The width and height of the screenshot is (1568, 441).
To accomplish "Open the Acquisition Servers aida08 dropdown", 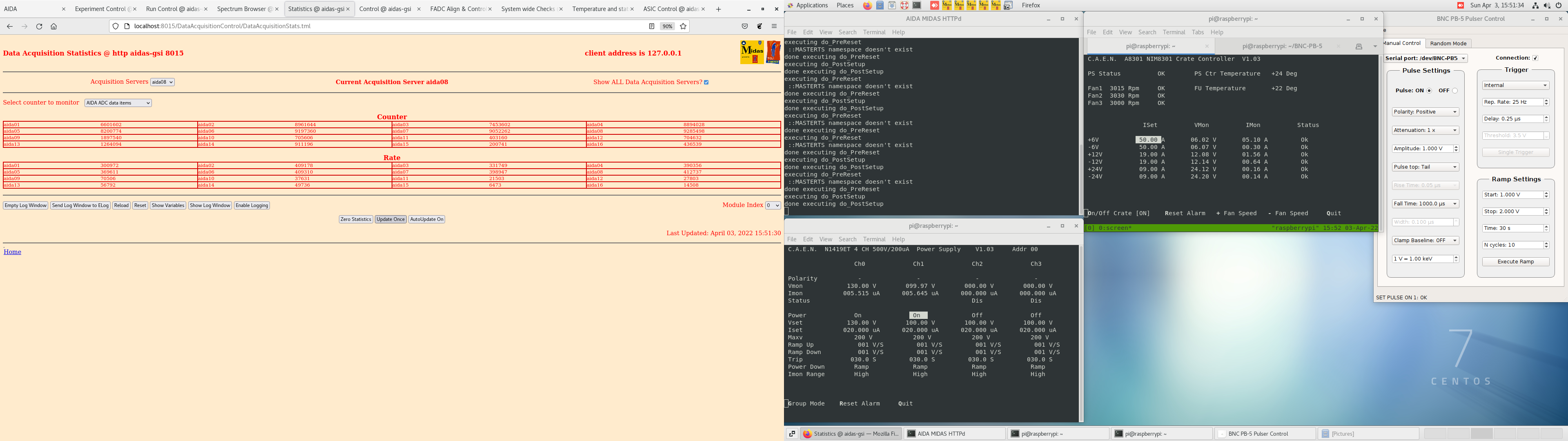I will 163,82.
